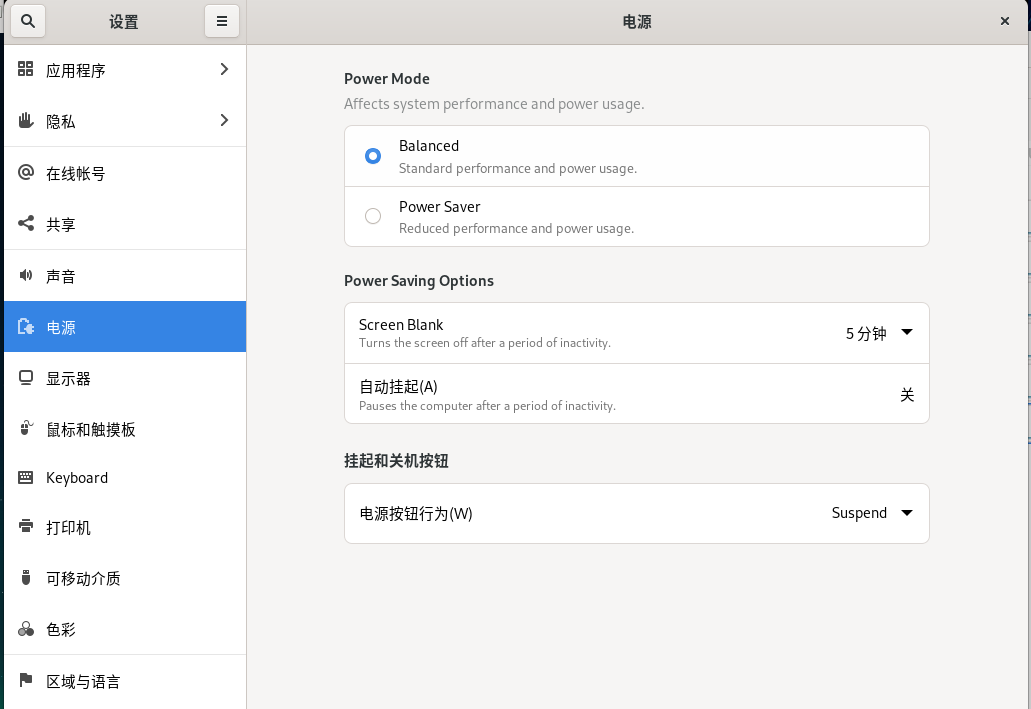1031x709 pixels.
Task: Click the Privacy hand icon
Action: (x=26, y=121)
